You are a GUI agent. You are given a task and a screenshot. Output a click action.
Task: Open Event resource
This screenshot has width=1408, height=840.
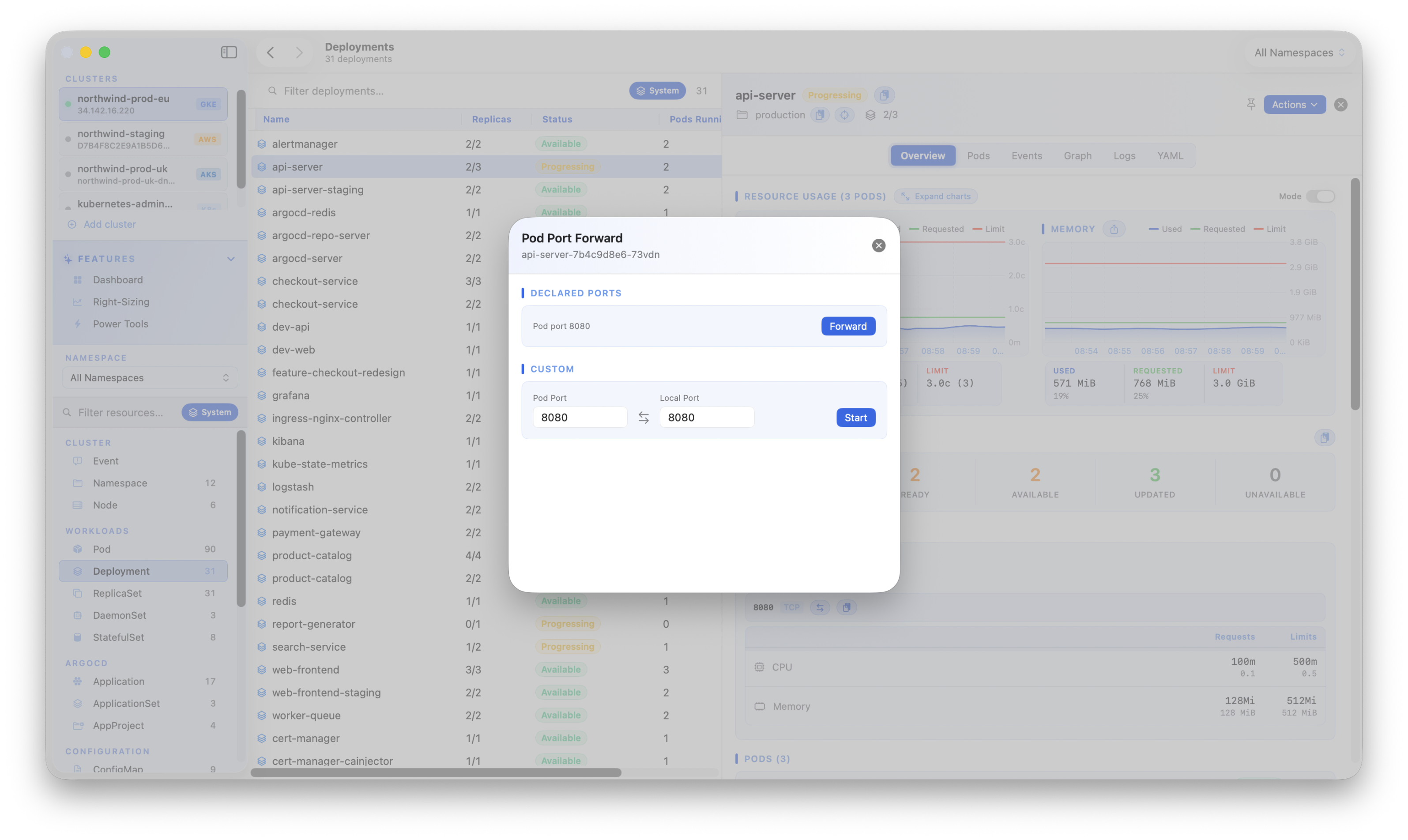[143, 461]
